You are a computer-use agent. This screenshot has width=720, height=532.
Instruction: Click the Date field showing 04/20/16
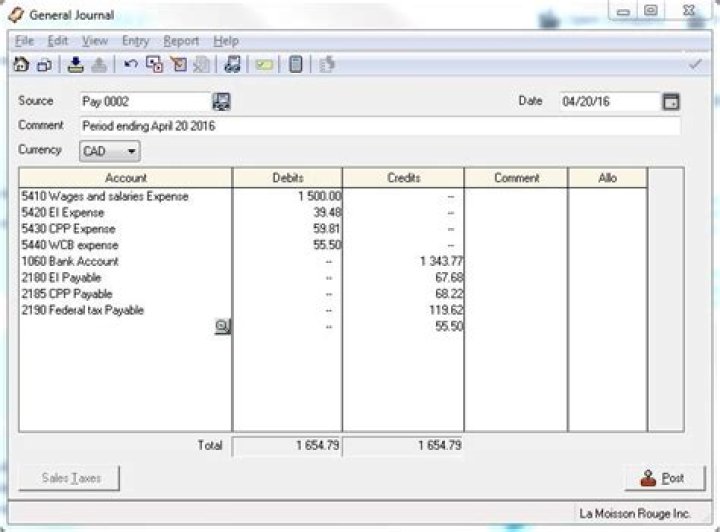pos(610,101)
